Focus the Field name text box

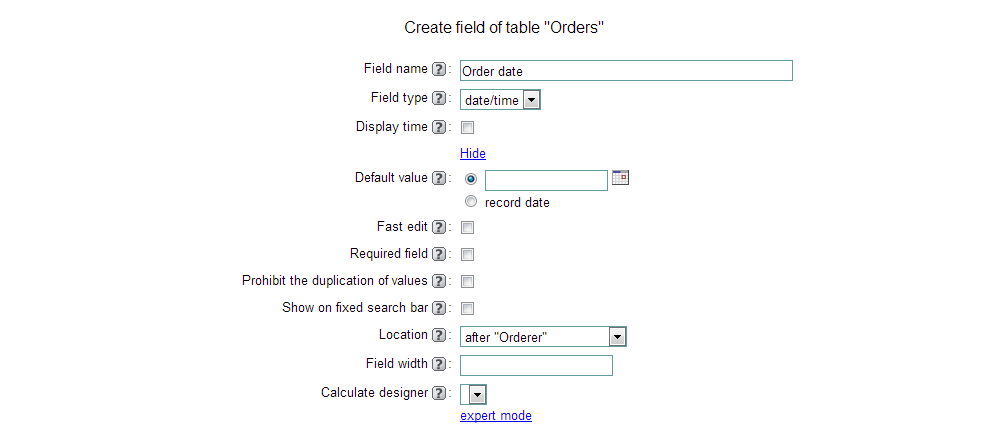626,71
